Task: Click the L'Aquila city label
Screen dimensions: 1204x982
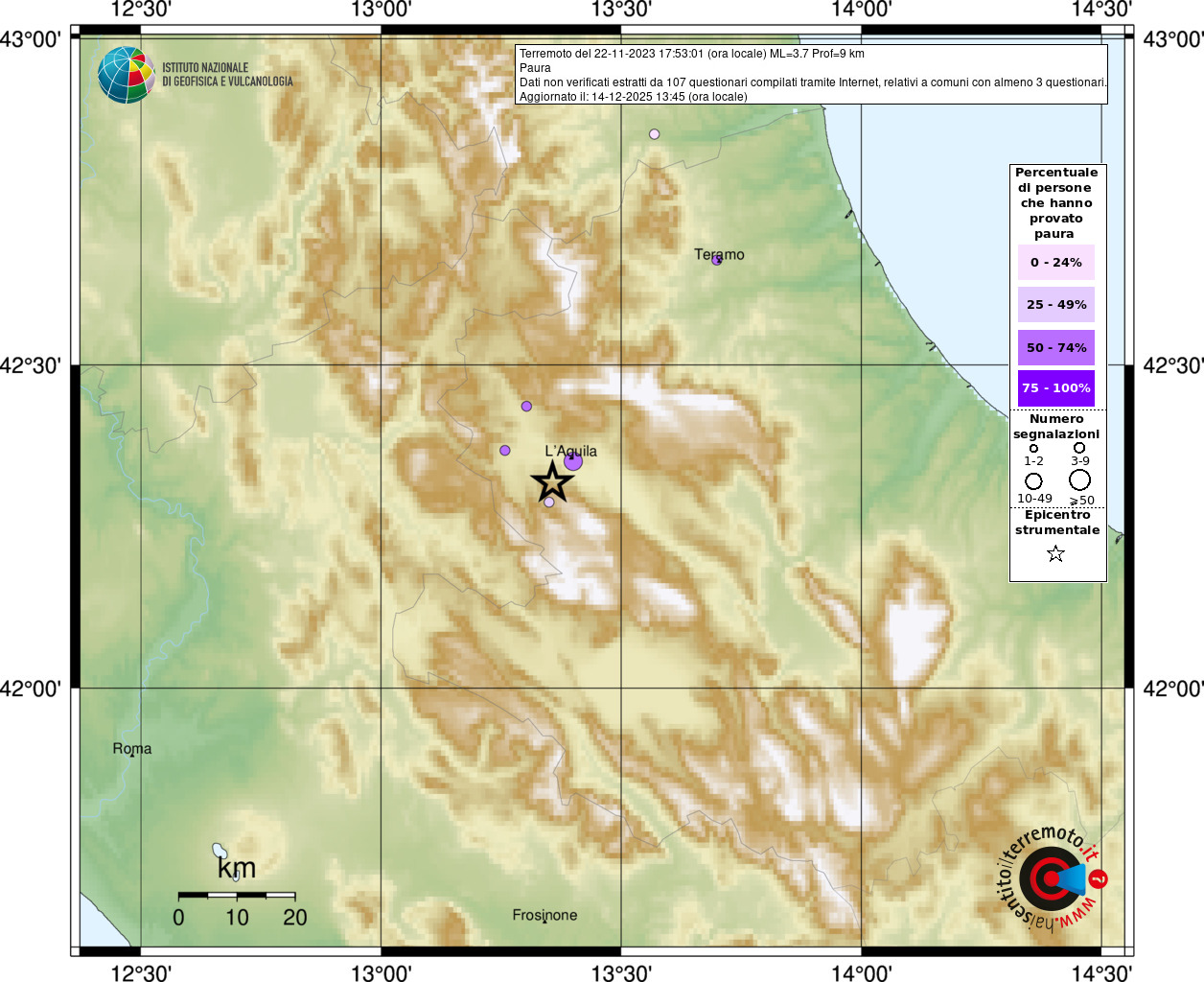Action: [571, 451]
